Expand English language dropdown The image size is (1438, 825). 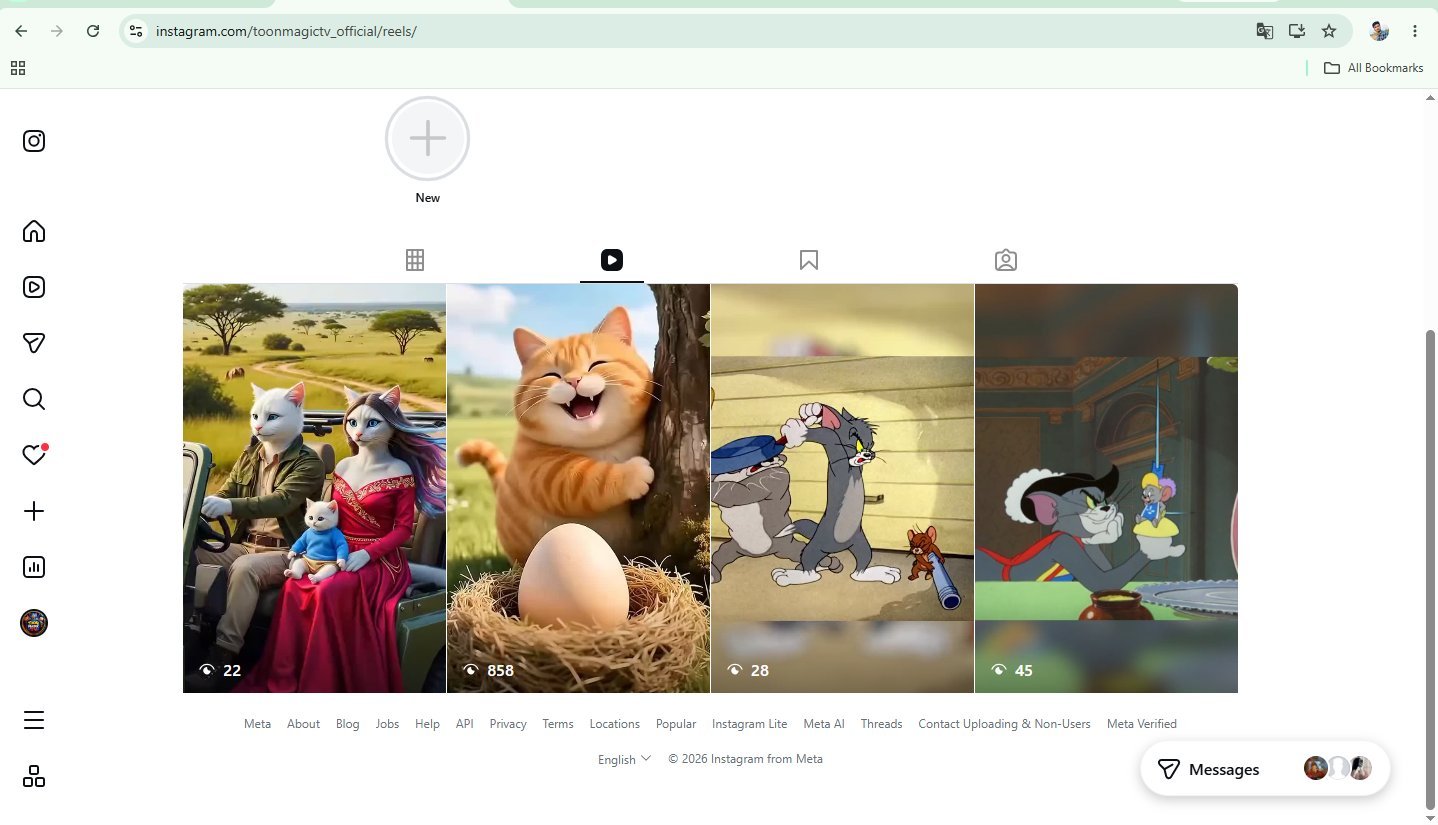pyautogui.click(x=624, y=759)
